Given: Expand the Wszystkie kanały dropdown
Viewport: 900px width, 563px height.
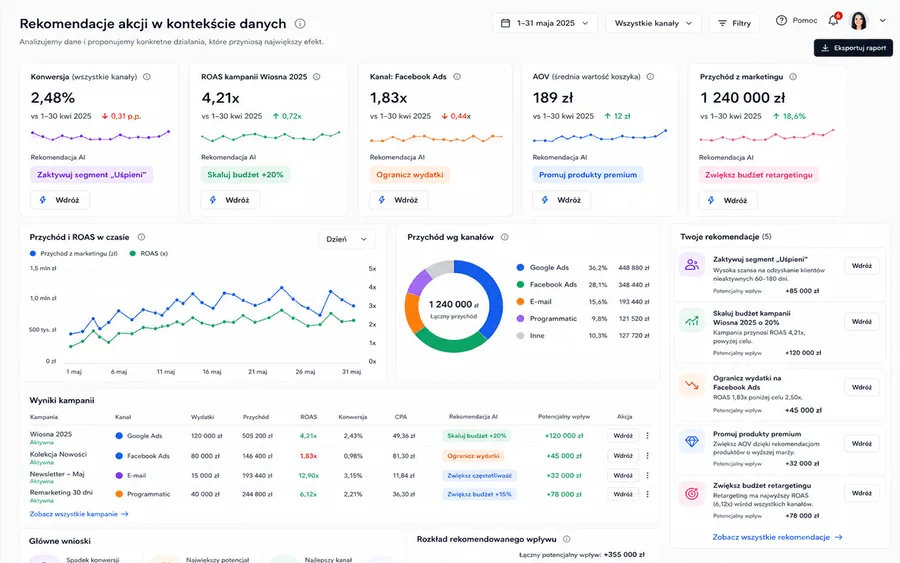Looking at the screenshot, I should click(653, 24).
